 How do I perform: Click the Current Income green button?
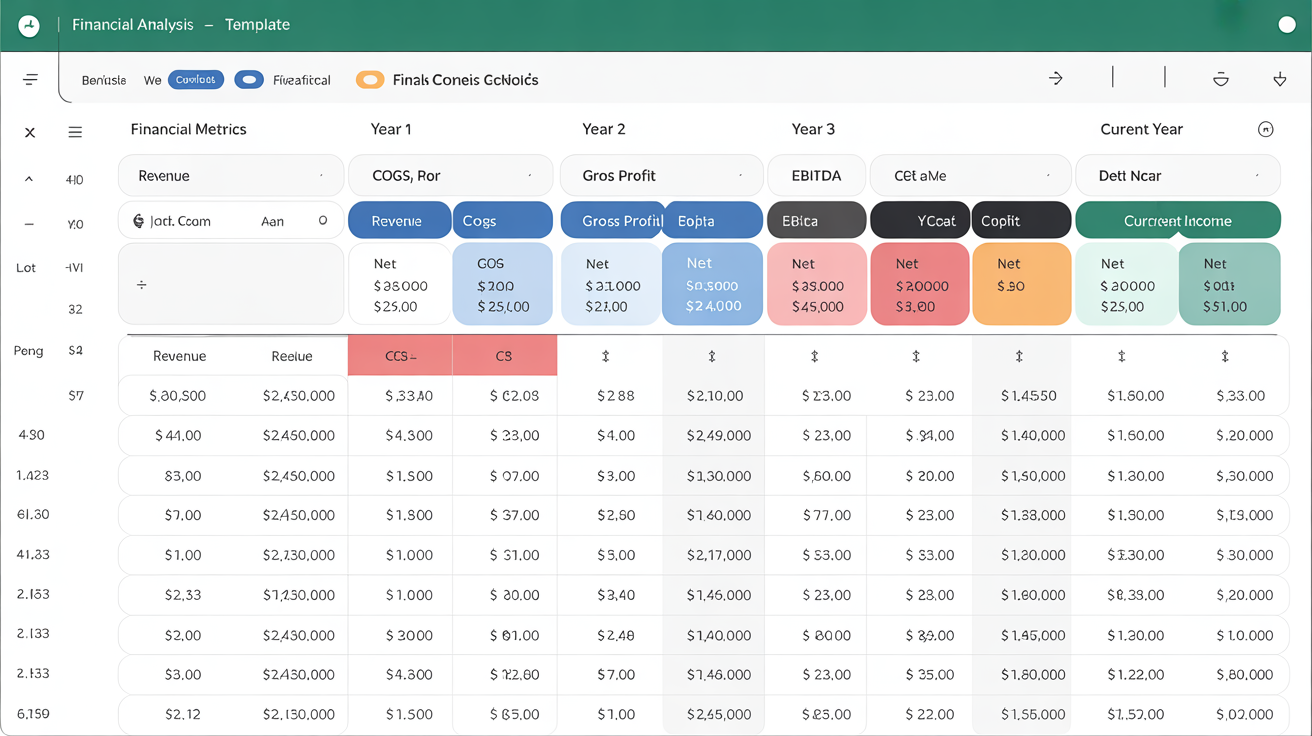pos(1178,219)
